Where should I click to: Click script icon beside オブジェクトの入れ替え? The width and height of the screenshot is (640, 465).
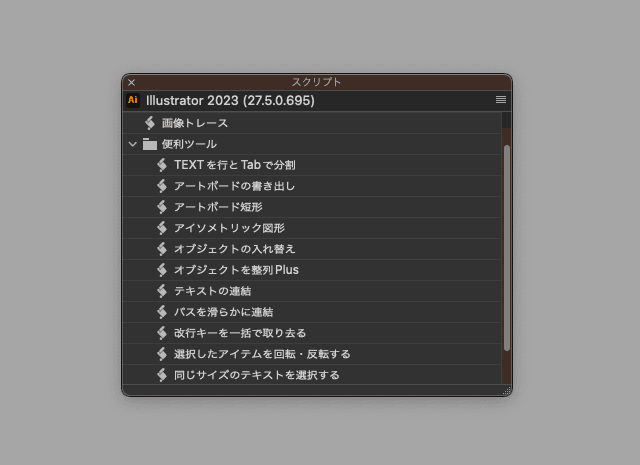tap(162, 249)
